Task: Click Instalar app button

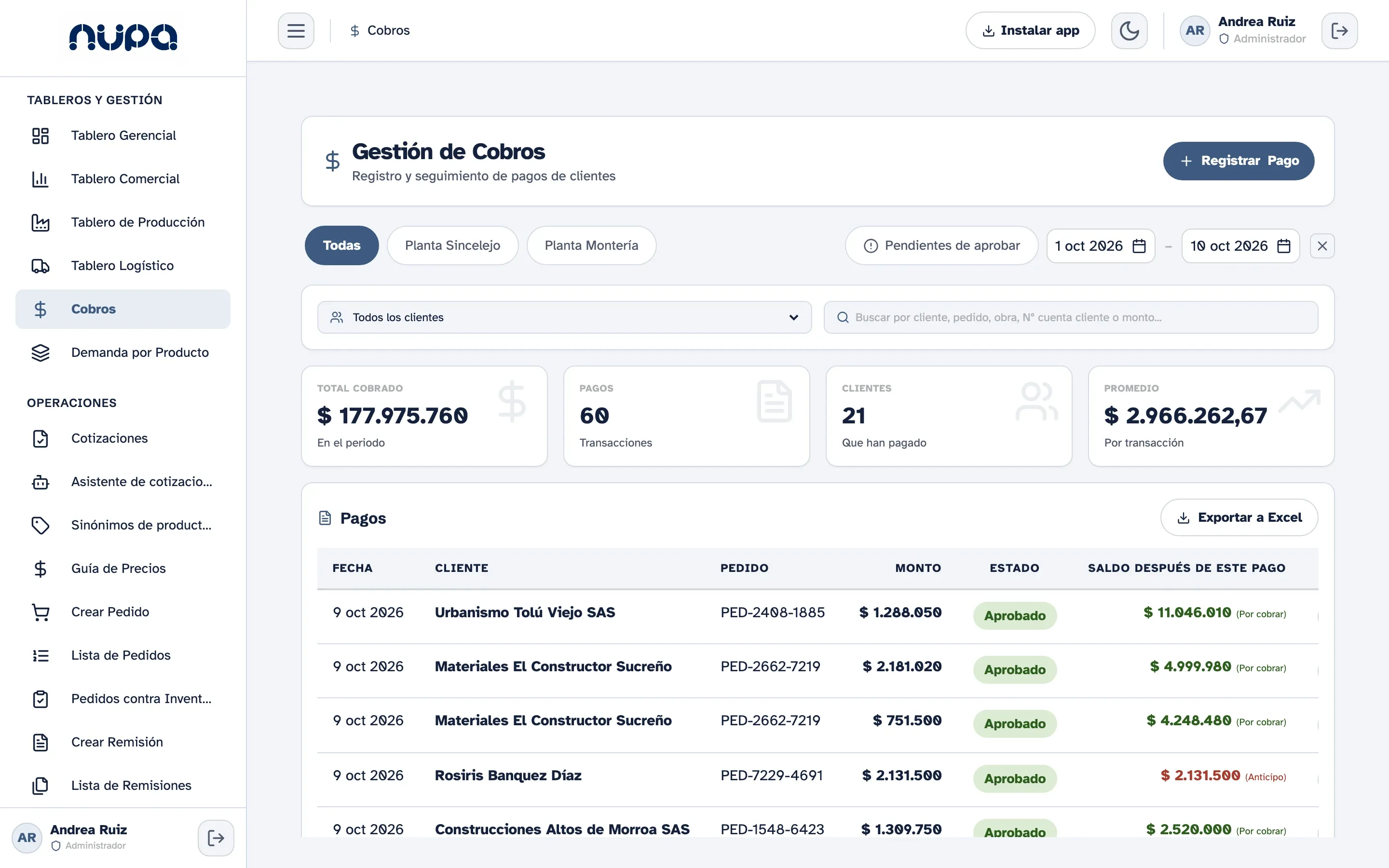Action: [x=1030, y=30]
